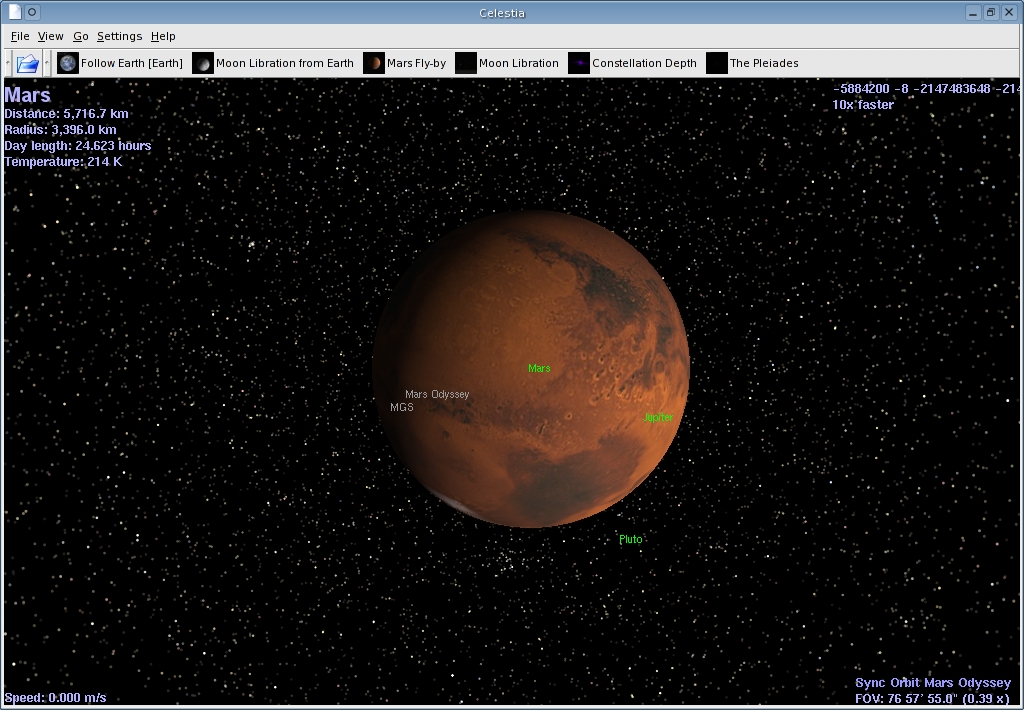Click the sticky button in the title bar

pos(33,12)
